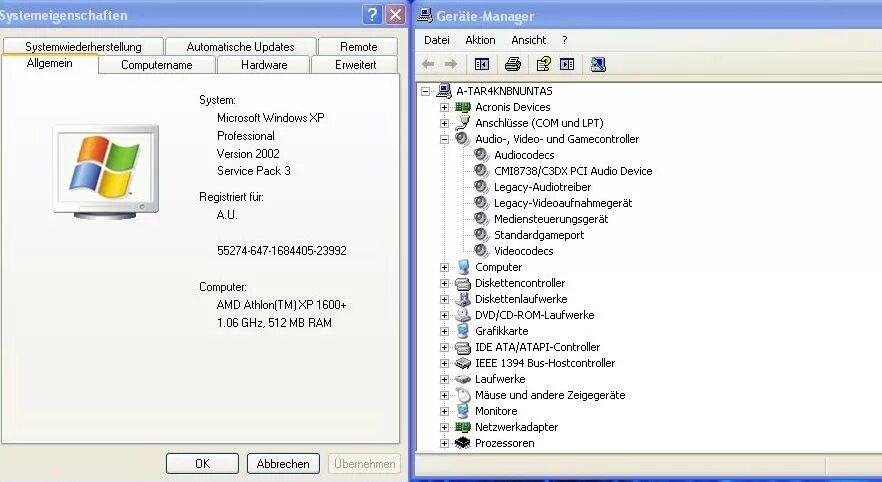882x482 pixels.
Task: Click the A-TAR4KNBNUNTAS computer icon
Action: point(444,91)
